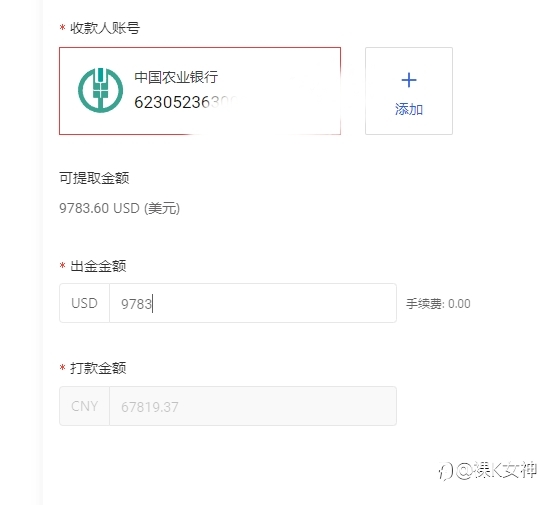This screenshot has width=543, height=505.
Task: Click the red asterisk beside 出金金额
Action: pyautogui.click(x=63, y=266)
